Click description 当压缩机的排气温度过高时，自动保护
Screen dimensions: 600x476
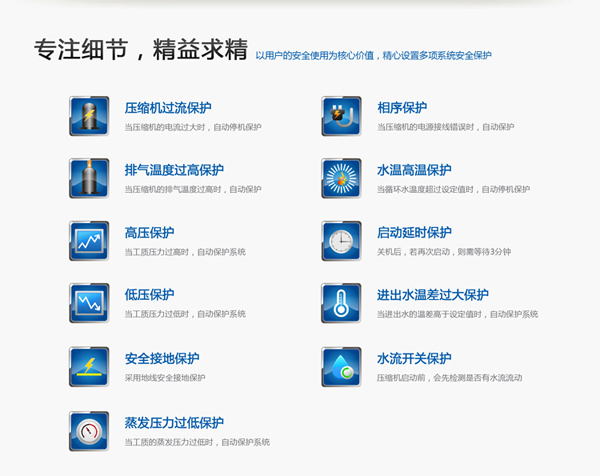pyautogui.click(x=193, y=189)
